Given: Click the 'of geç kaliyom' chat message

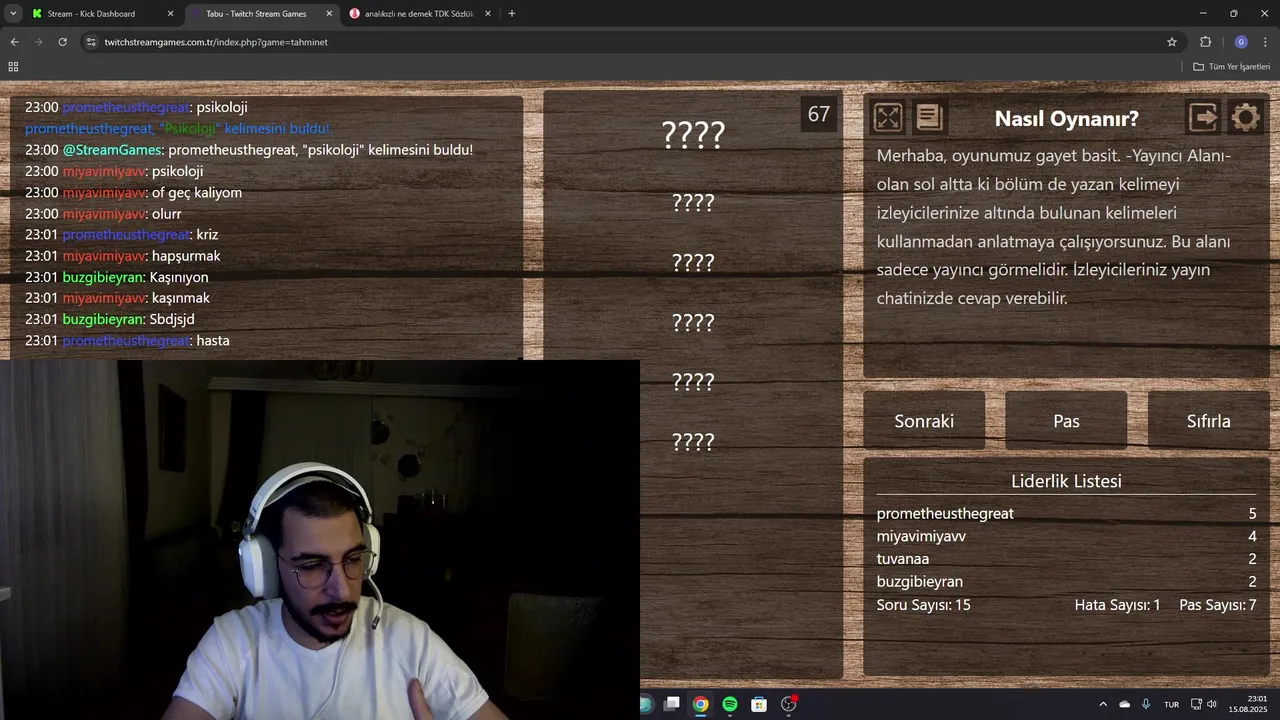Looking at the screenshot, I should [x=197, y=192].
